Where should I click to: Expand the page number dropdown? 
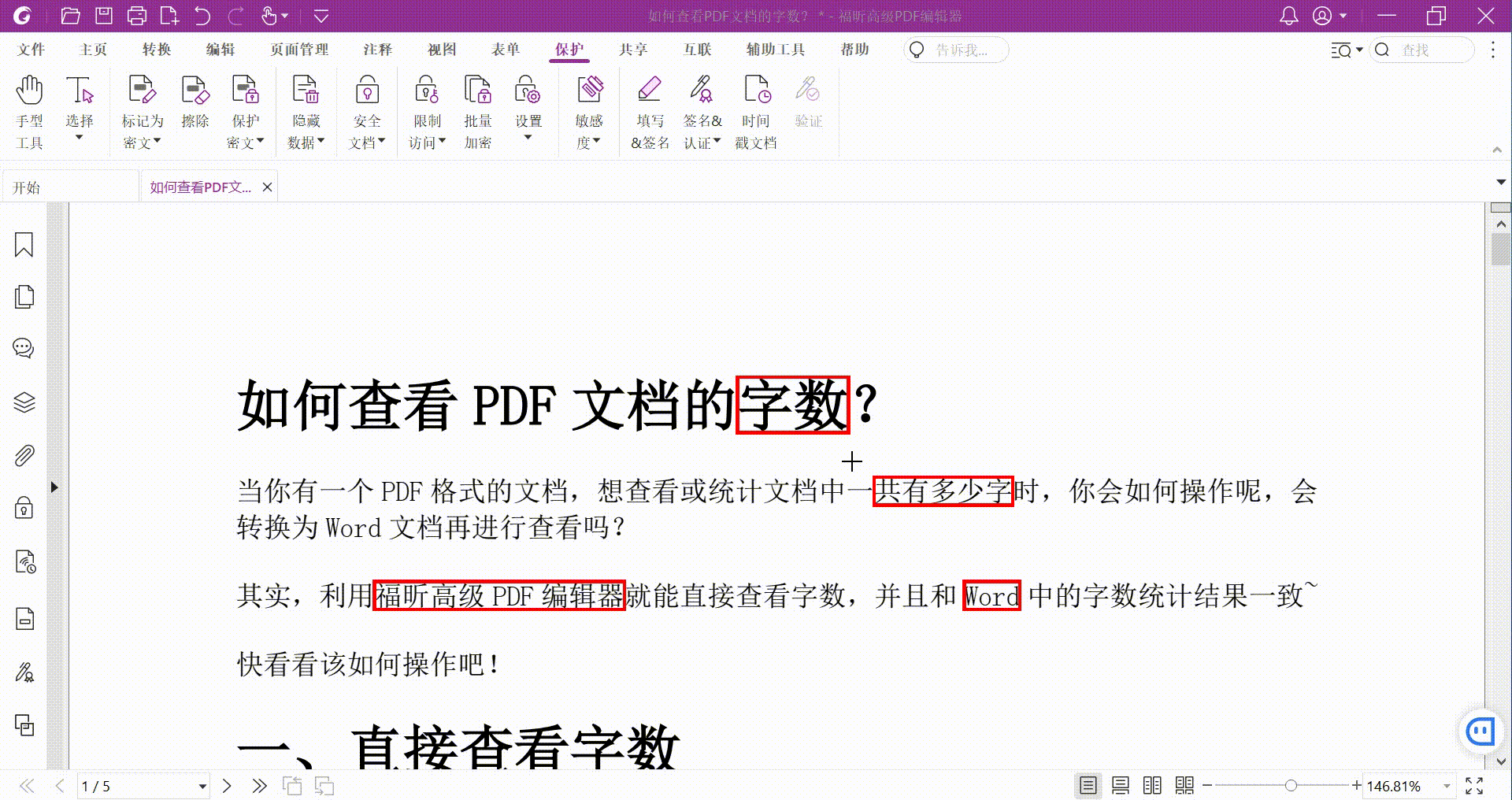[202, 786]
